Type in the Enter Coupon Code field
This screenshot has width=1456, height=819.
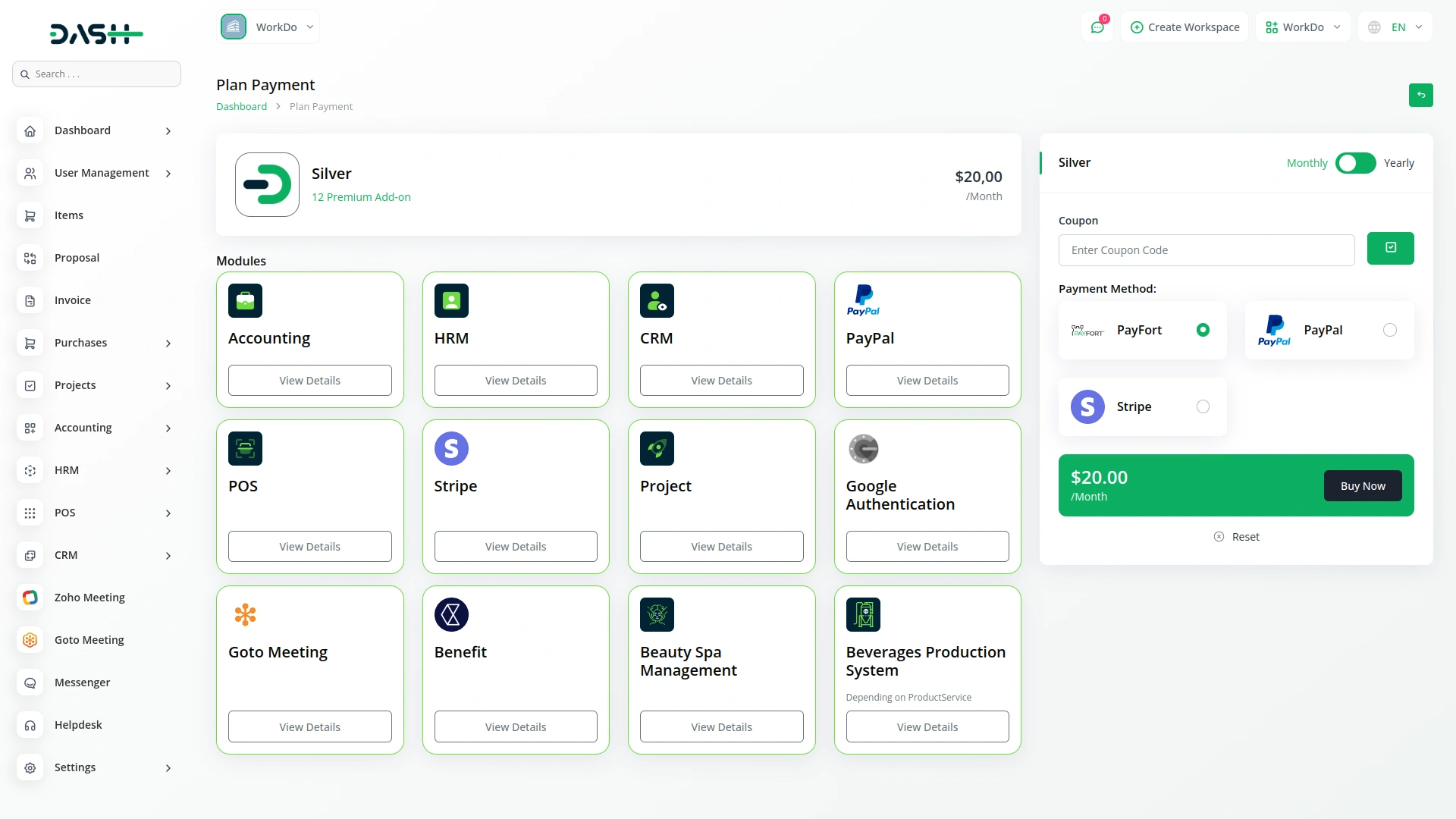(x=1207, y=249)
